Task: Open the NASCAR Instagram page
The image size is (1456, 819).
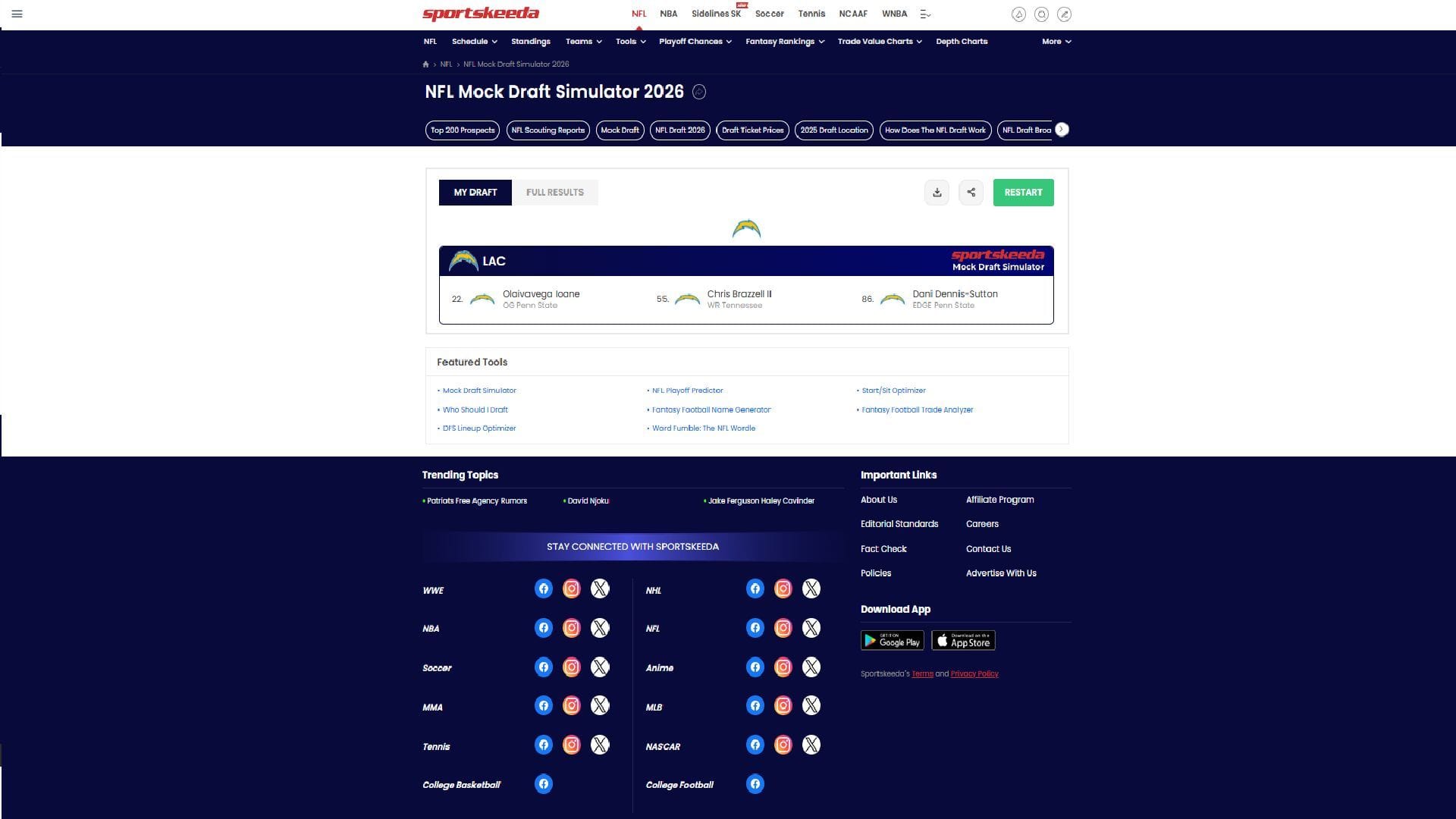Action: coord(783,745)
